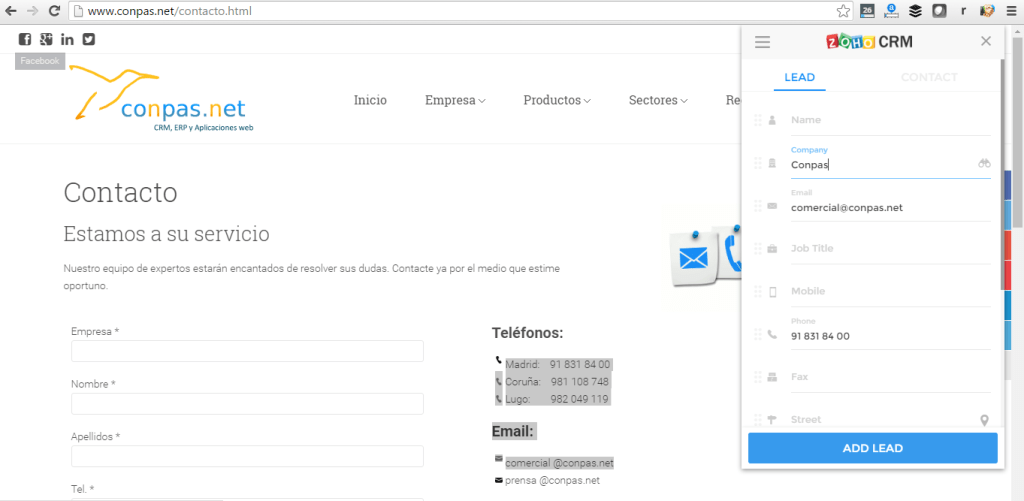The image size is (1024, 501).
Task: Click the Teléfonos heading
Action: tap(527, 333)
